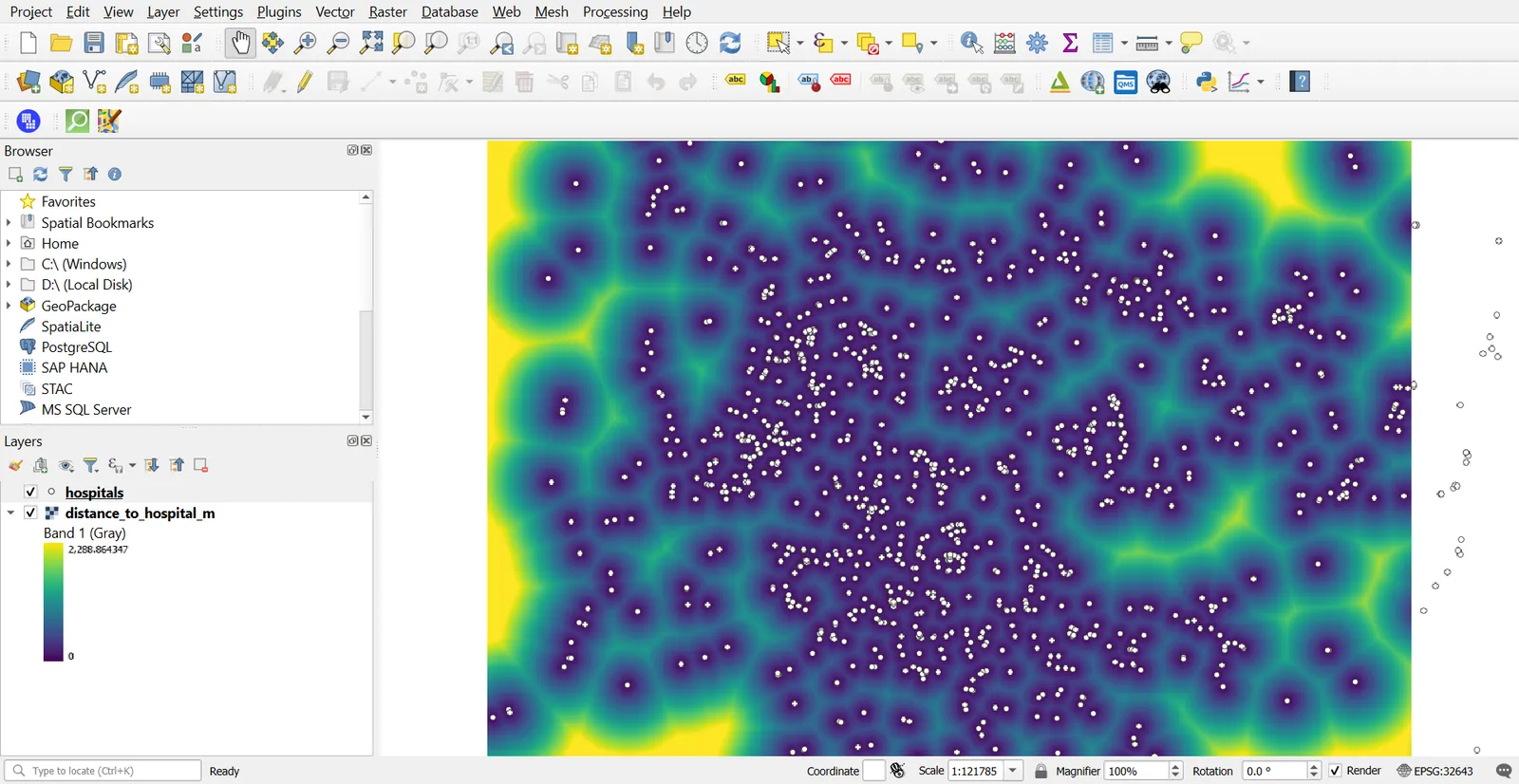
Task: Click the Messages log icon in status bar
Action: 1504,771
